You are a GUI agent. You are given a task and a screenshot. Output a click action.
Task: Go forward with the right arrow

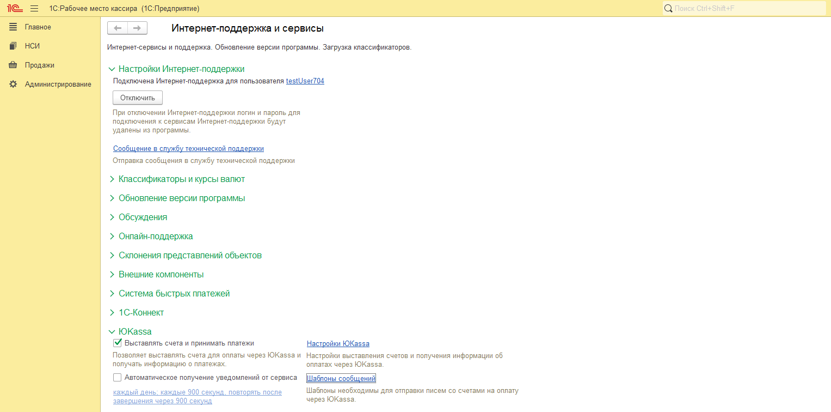click(x=137, y=28)
